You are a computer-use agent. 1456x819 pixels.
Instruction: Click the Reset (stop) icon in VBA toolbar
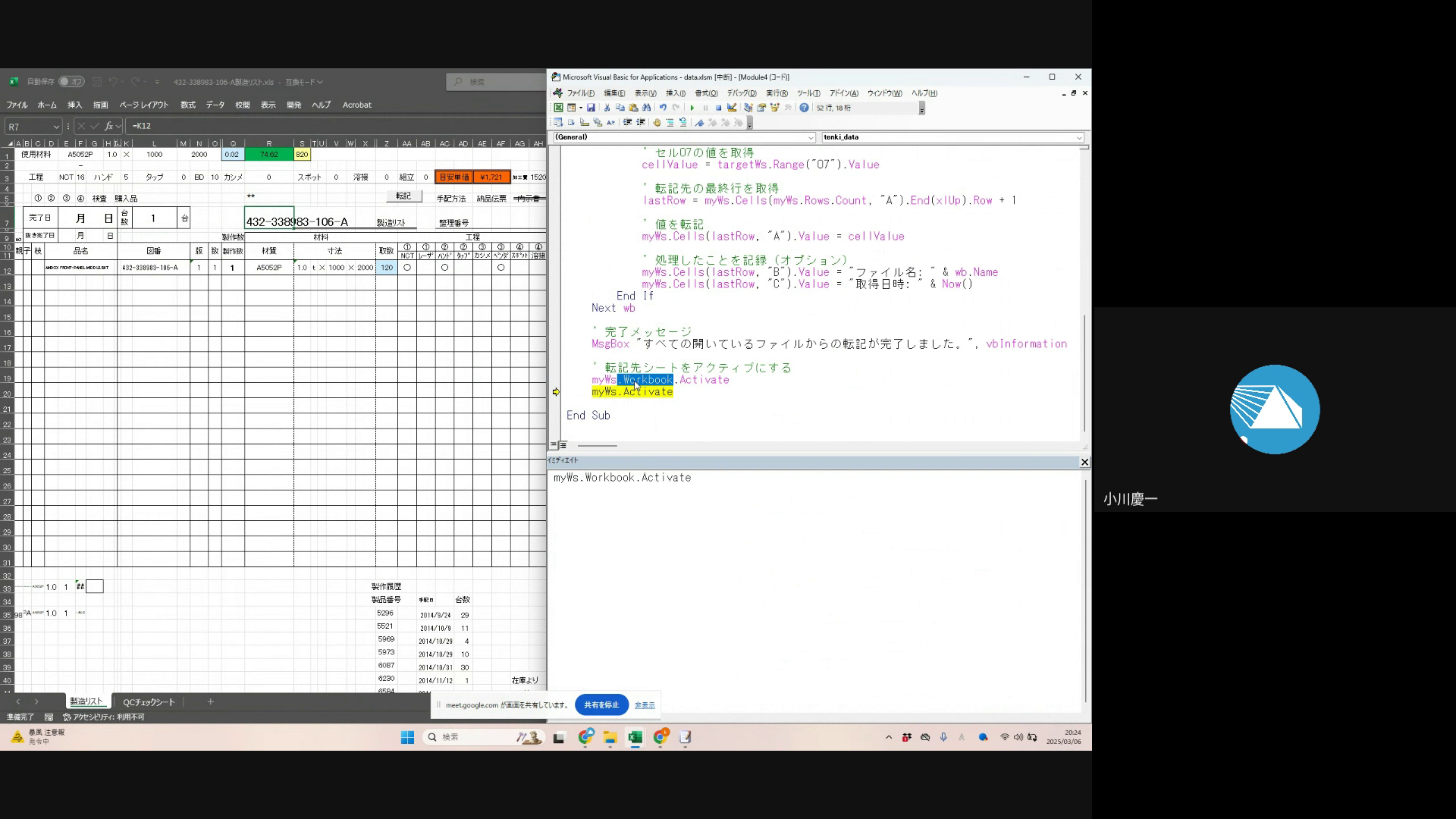718,108
